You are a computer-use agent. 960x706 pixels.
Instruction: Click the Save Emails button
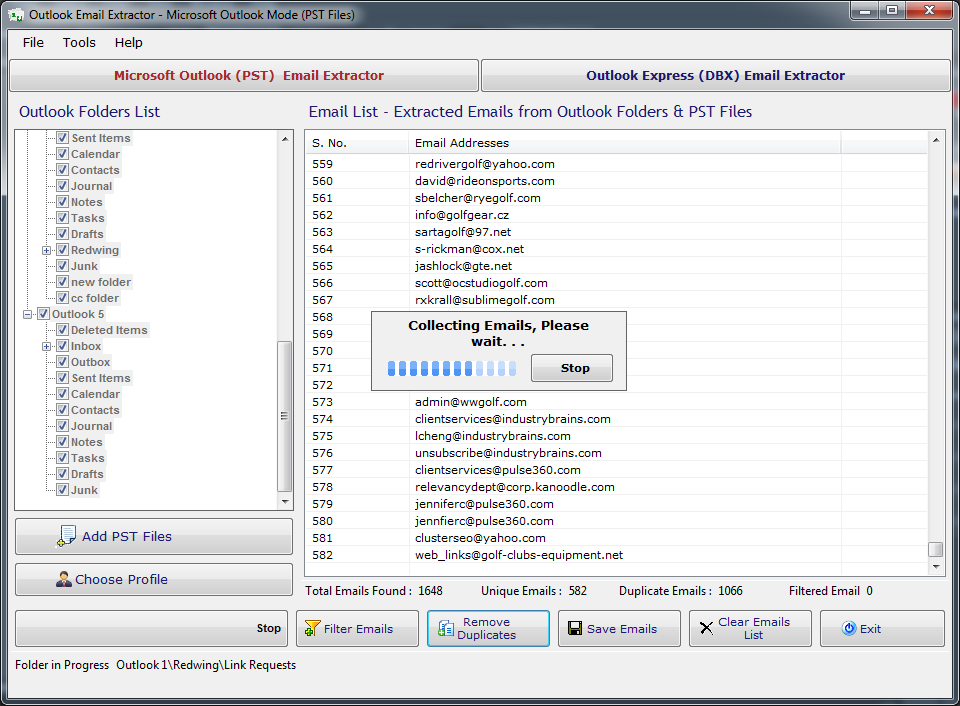pos(619,628)
